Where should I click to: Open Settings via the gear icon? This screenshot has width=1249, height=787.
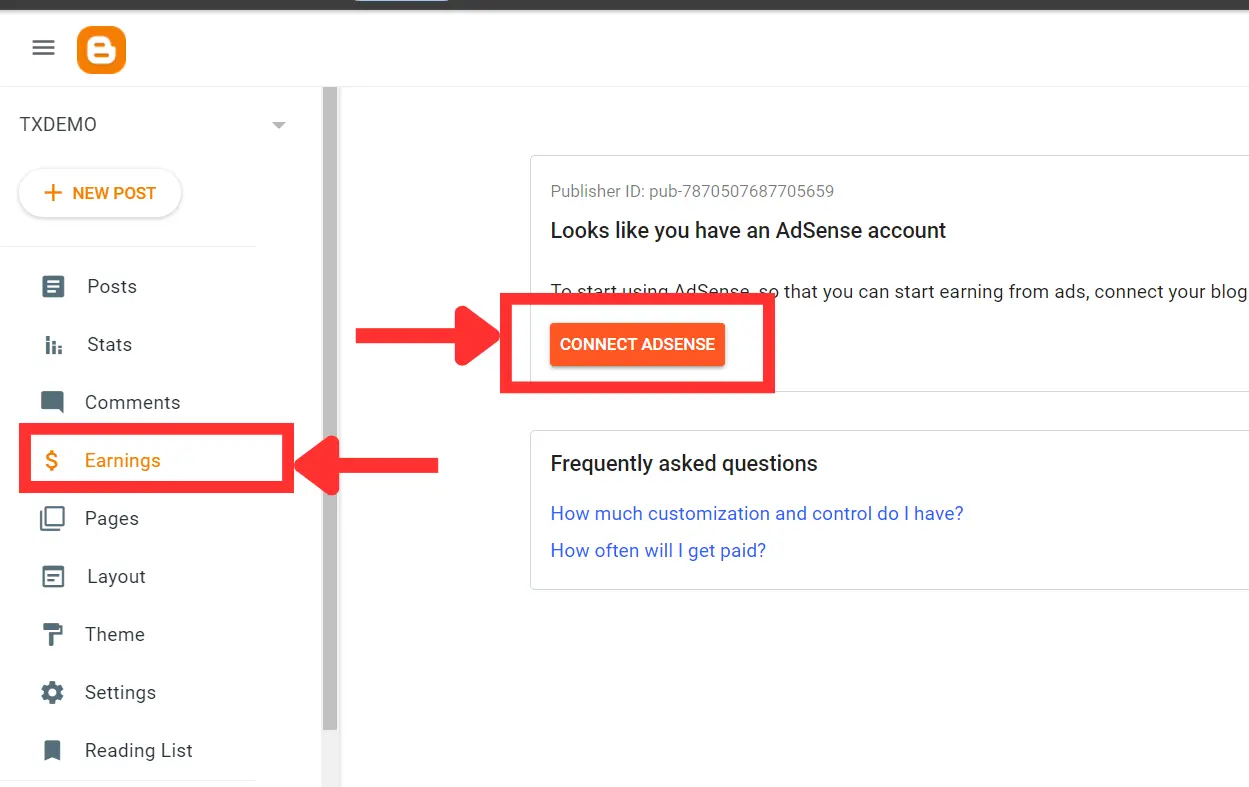click(51, 692)
